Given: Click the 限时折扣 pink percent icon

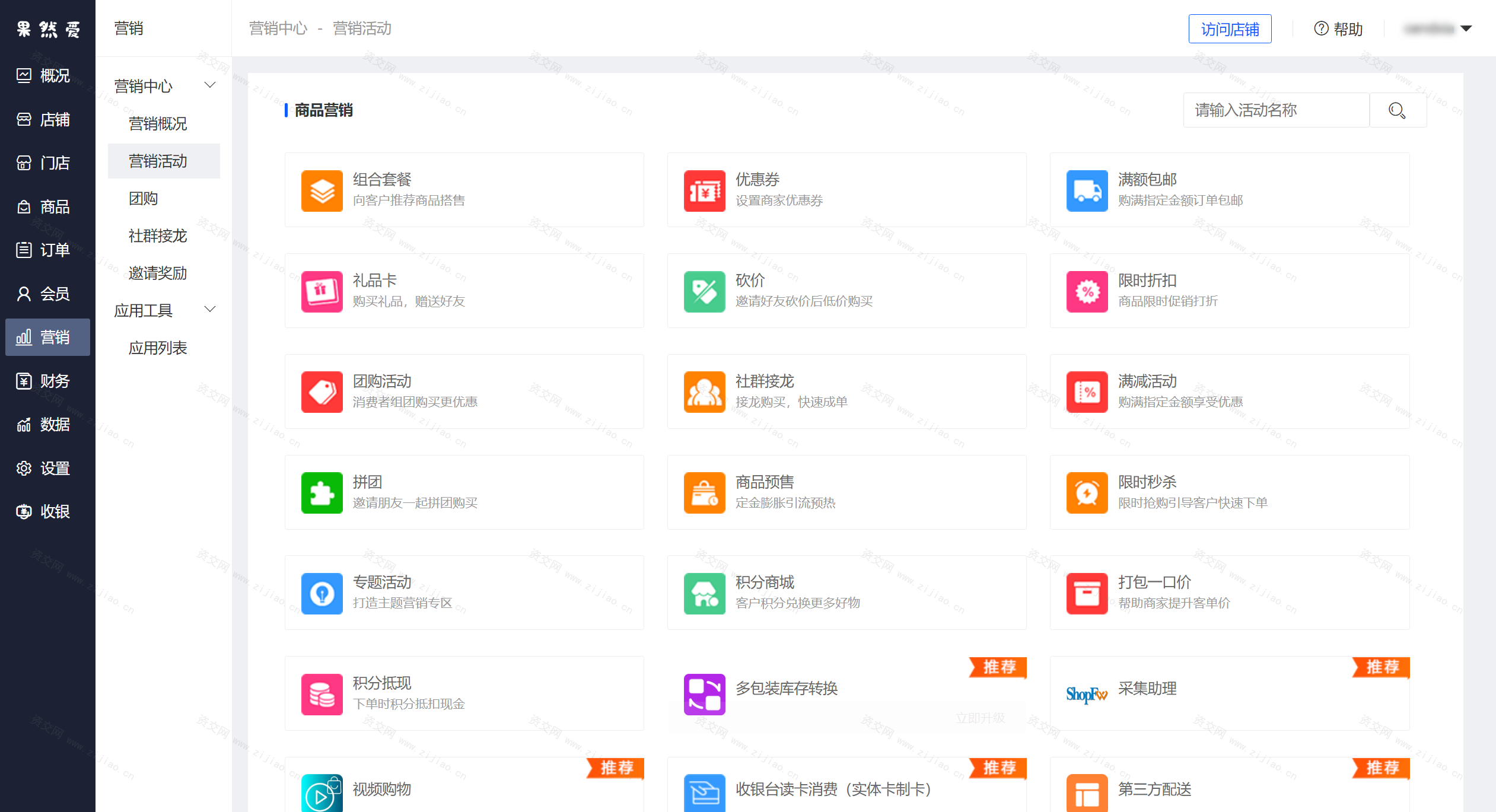Looking at the screenshot, I should point(1087,292).
